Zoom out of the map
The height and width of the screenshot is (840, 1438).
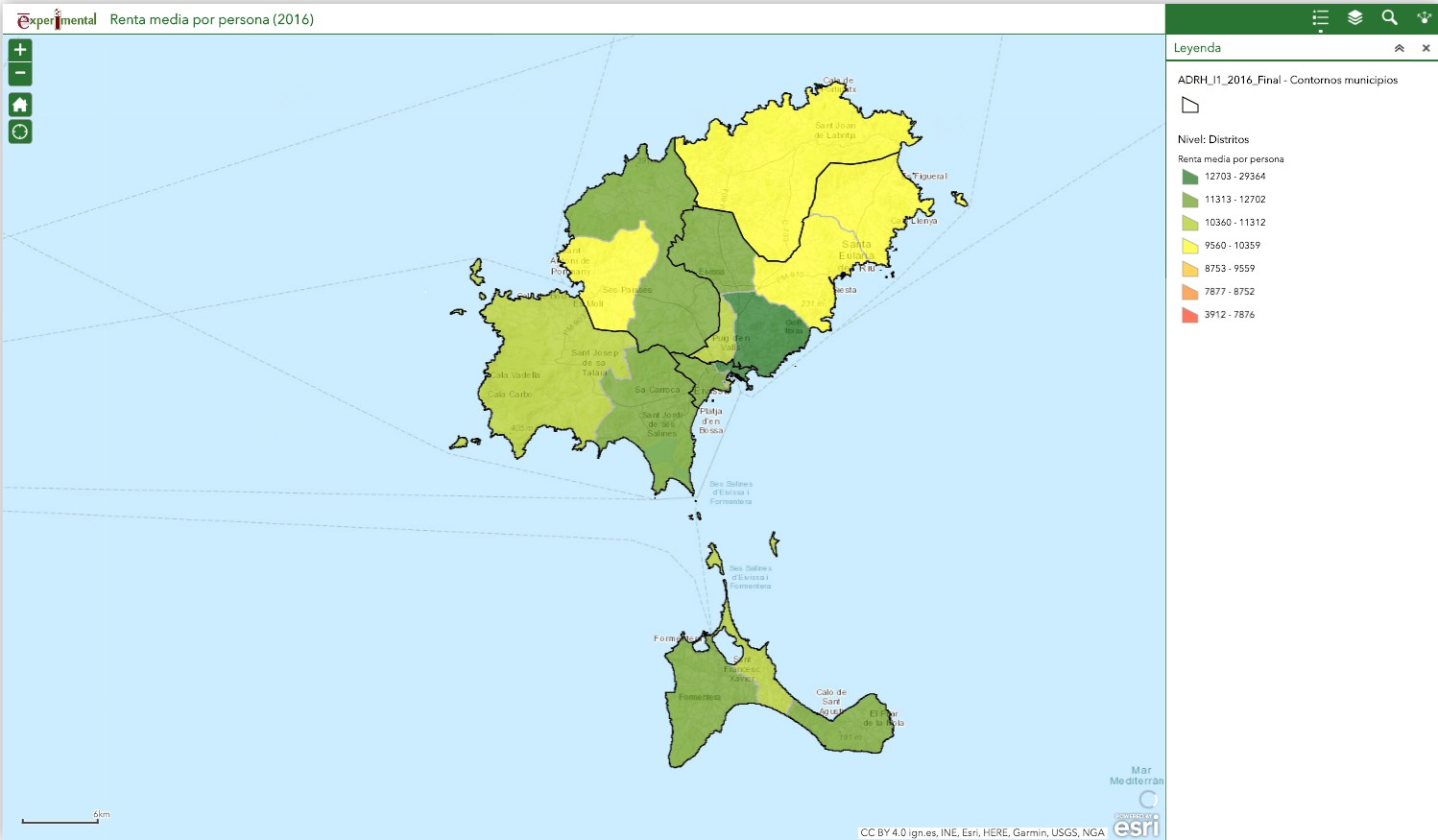[x=20, y=74]
